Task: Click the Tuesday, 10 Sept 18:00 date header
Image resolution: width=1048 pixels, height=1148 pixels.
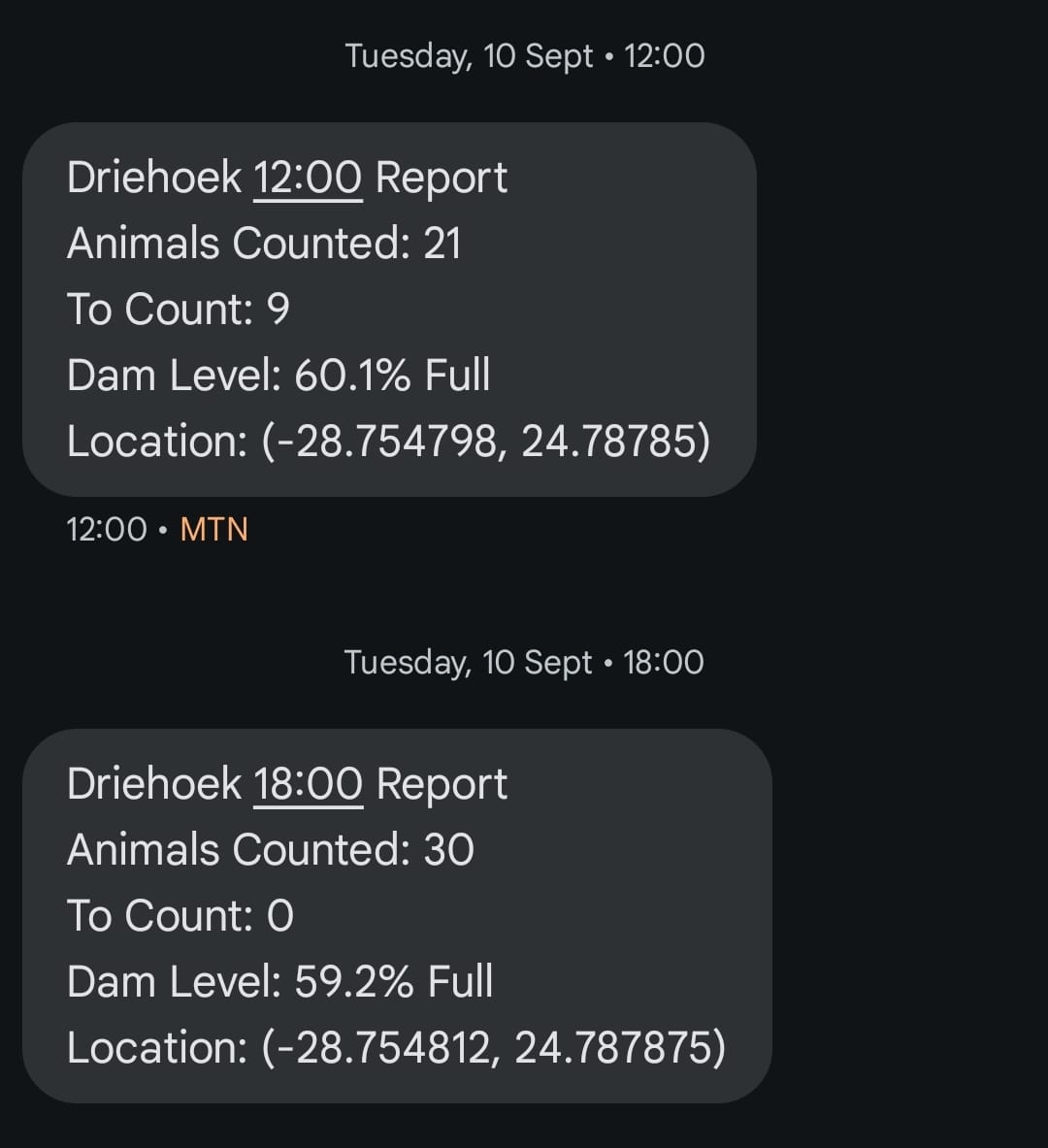Action: (x=524, y=663)
